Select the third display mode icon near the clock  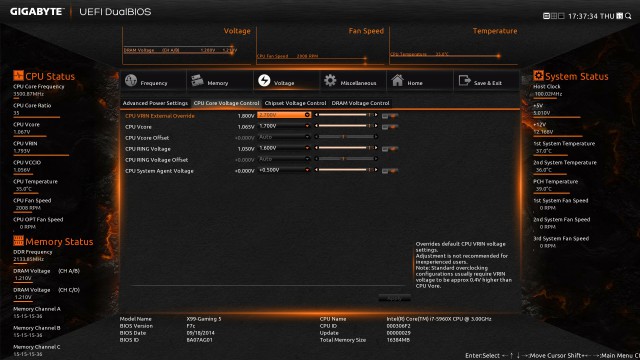point(561,16)
